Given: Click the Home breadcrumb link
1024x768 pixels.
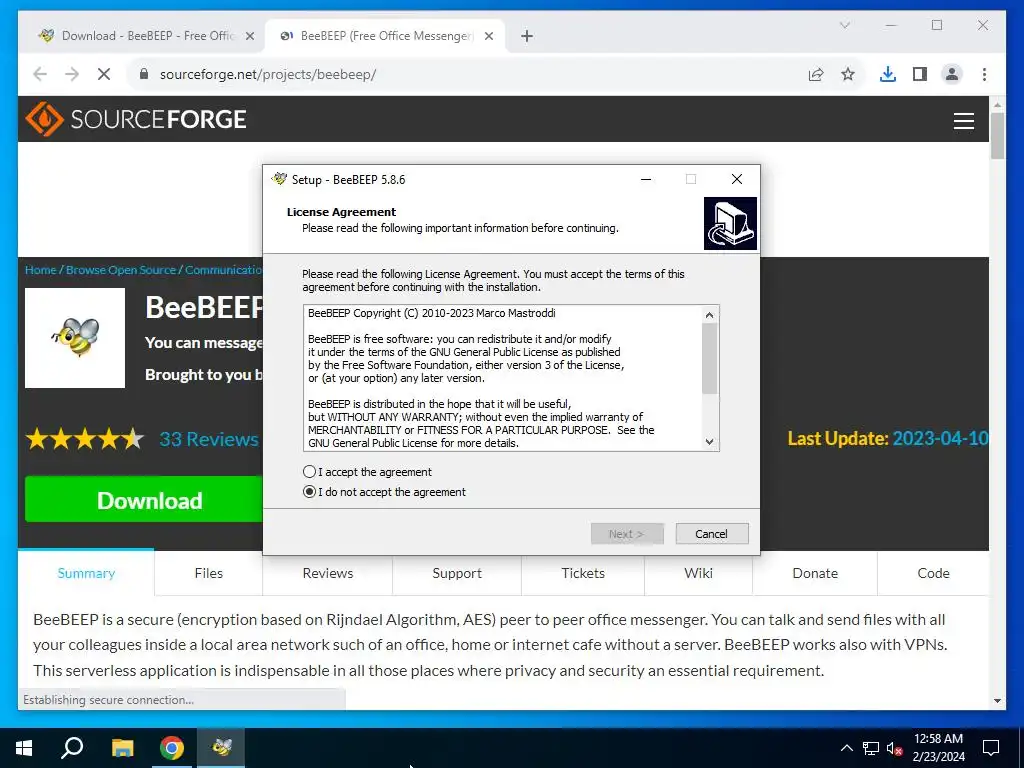Looking at the screenshot, I should tap(40, 270).
